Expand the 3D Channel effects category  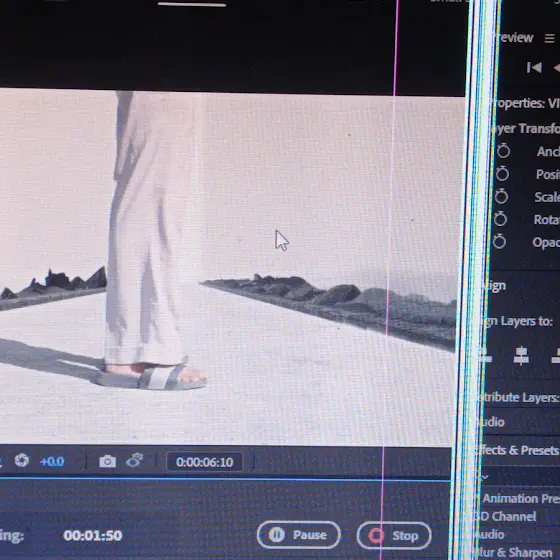[x=505, y=516]
